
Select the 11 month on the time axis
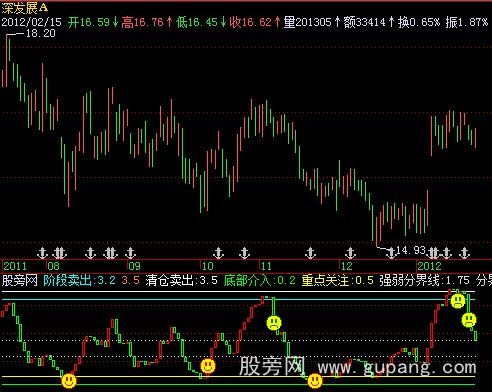[x=266, y=266]
